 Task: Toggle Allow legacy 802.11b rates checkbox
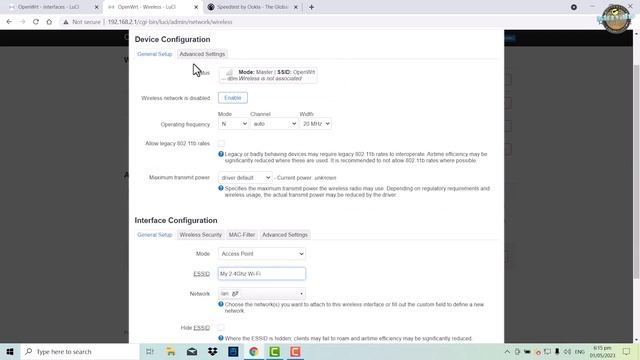coord(221,144)
